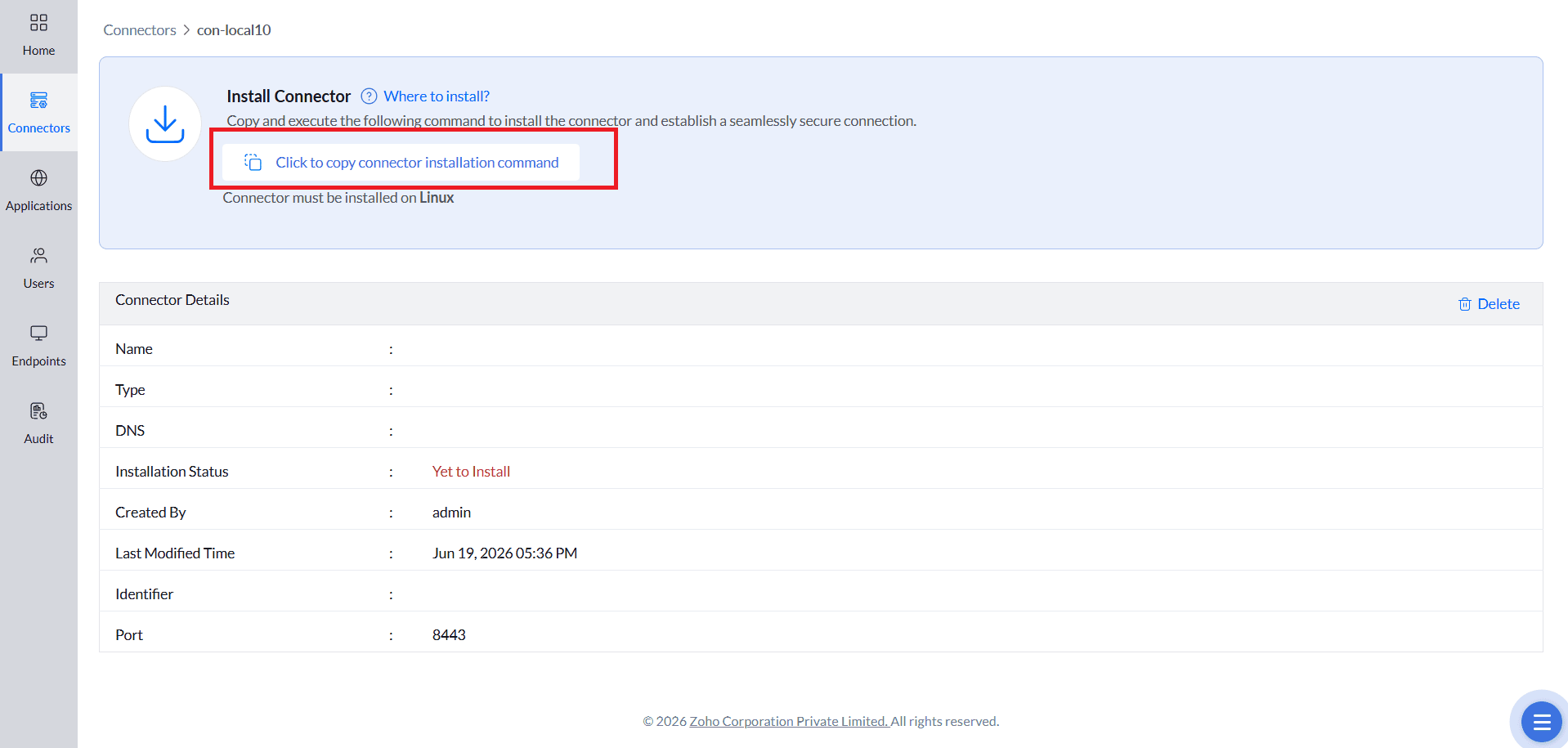Click the large download connector icon
The width and height of the screenshot is (1568, 748).
(x=165, y=124)
